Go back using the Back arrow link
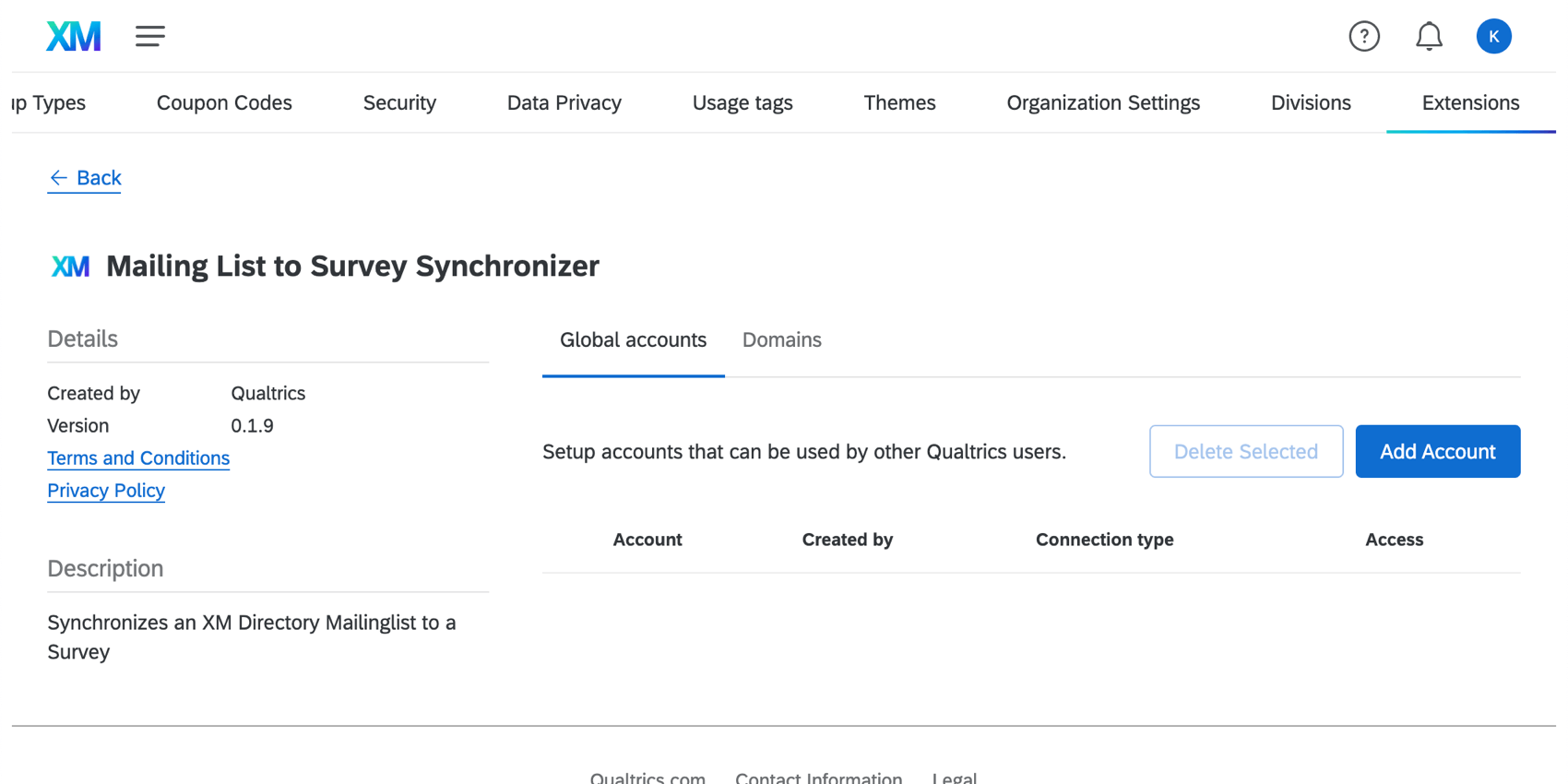The image size is (1568, 784). coord(85,178)
